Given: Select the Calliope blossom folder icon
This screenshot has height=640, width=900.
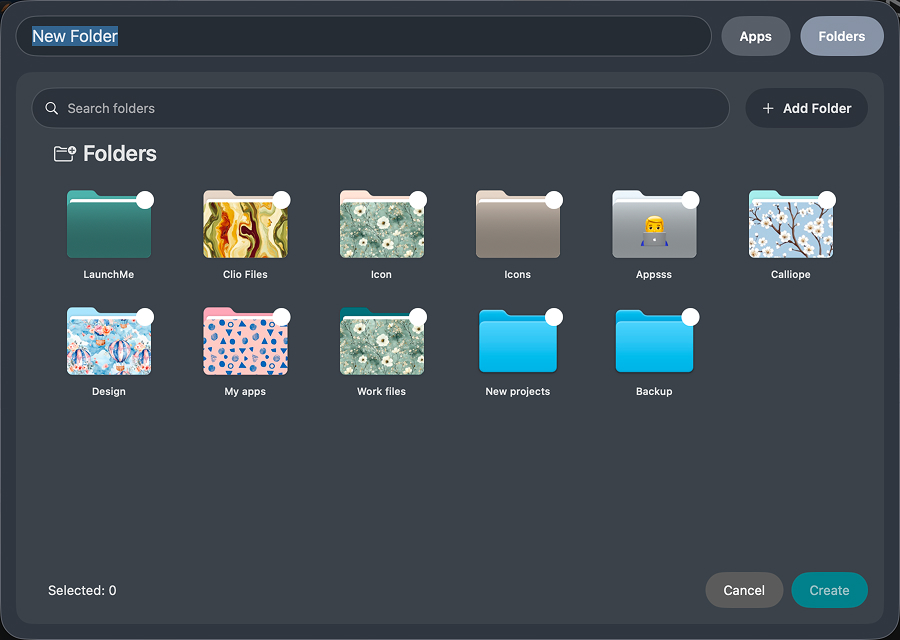Looking at the screenshot, I should (x=790, y=224).
